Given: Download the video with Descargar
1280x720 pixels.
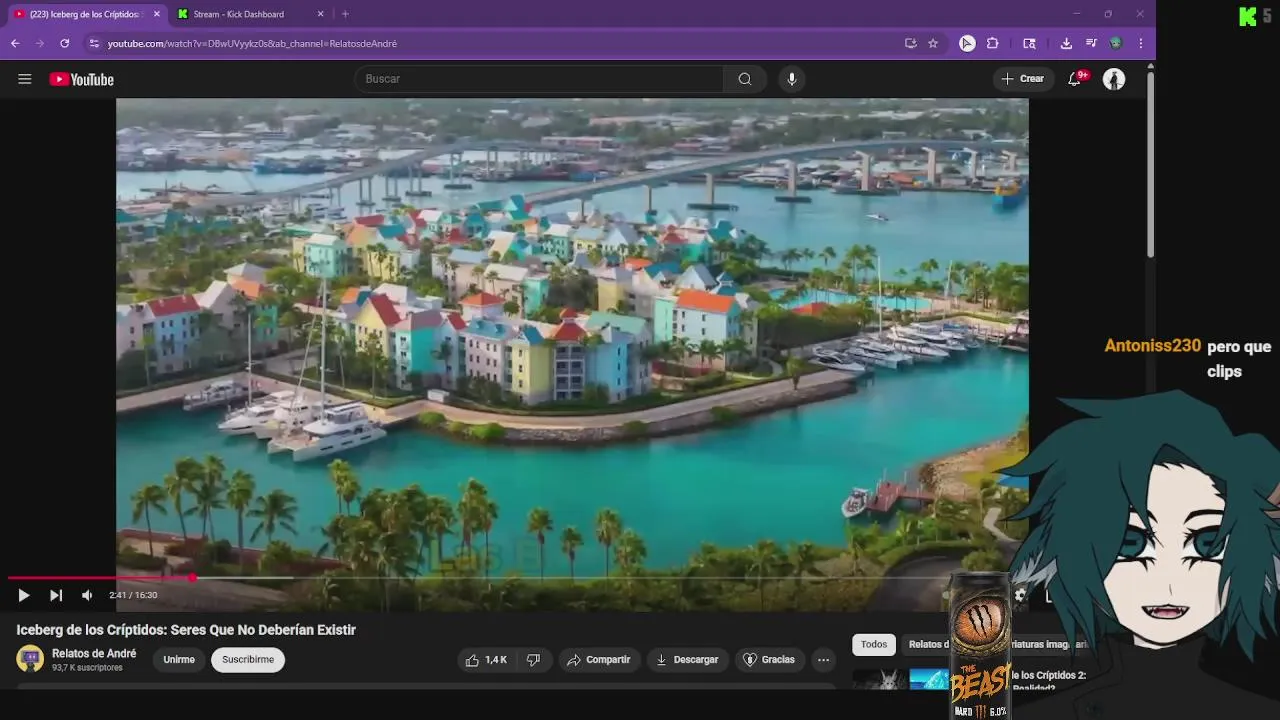Looking at the screenshot, I should [687, 660].
